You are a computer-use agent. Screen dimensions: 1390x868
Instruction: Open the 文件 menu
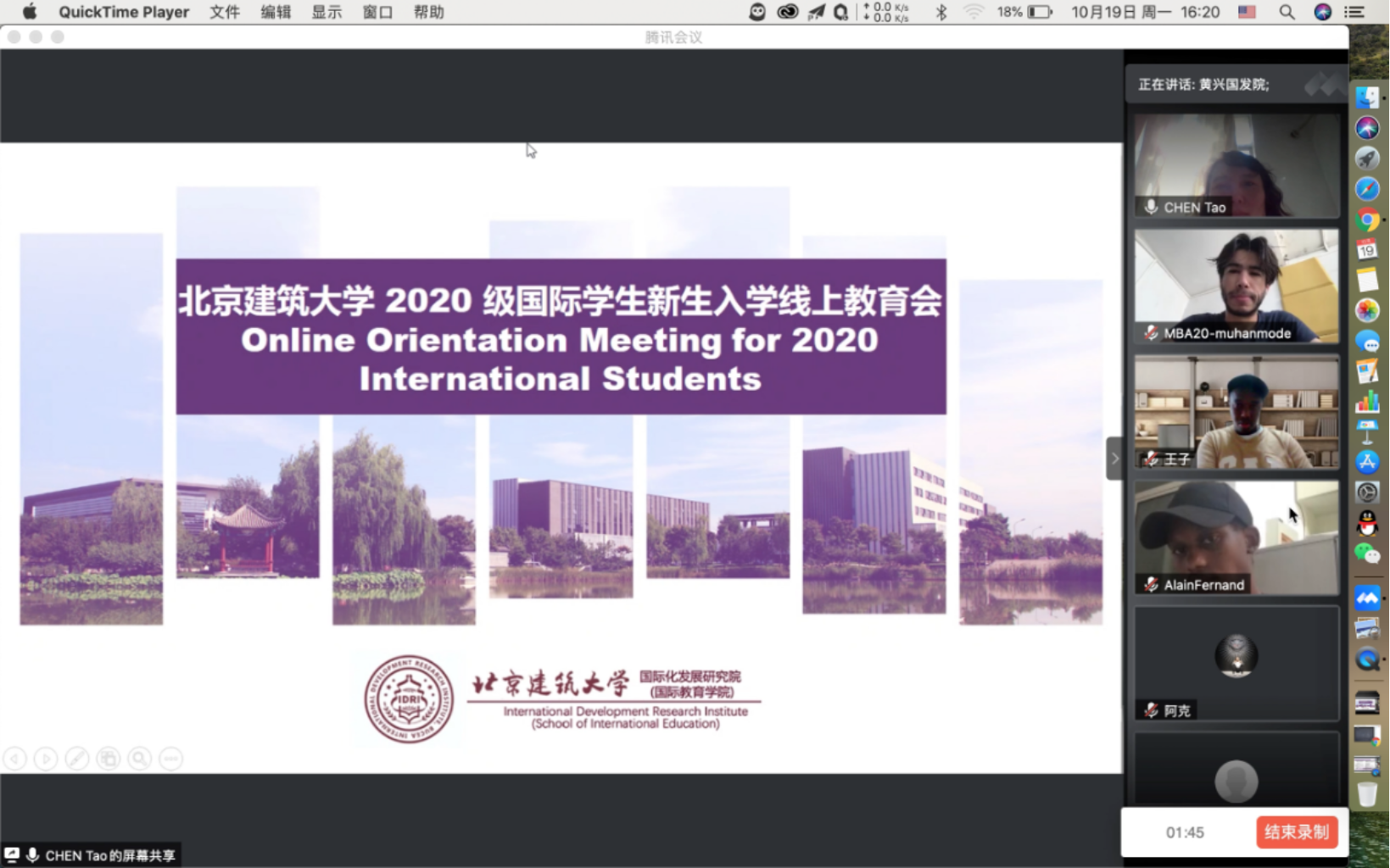(x=225, y=12)
